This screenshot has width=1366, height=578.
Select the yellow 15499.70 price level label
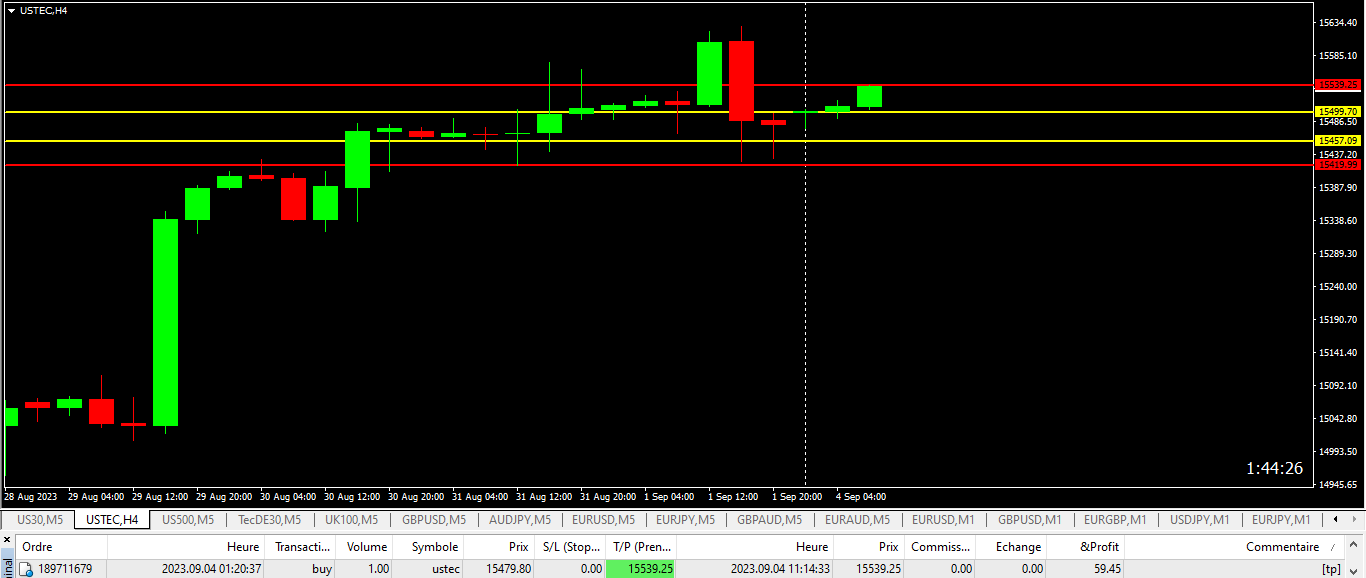click(x=1338, y=112)
